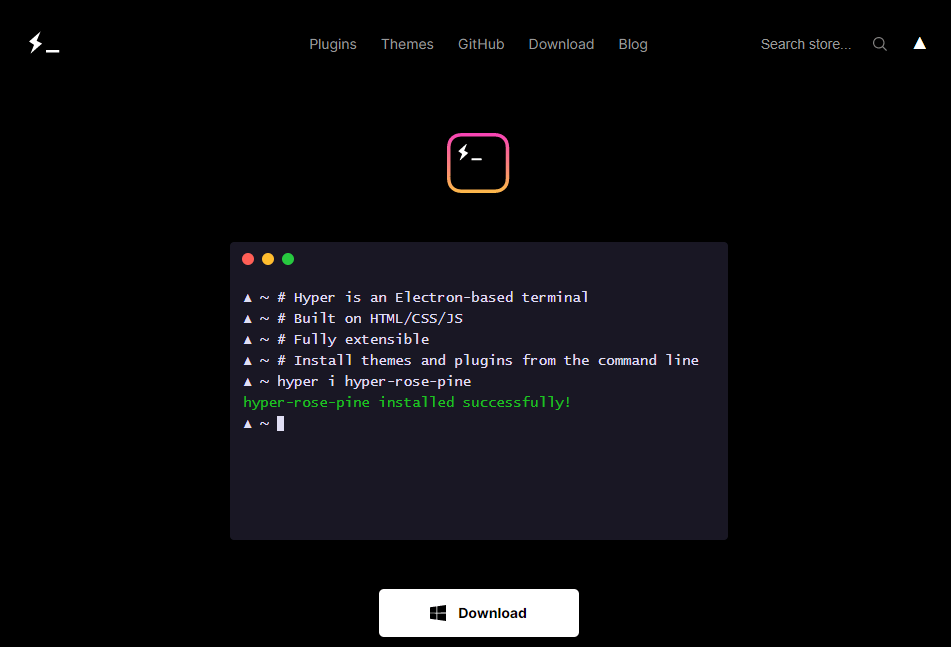Click the green dot in the terminal window

pos(288,259)
